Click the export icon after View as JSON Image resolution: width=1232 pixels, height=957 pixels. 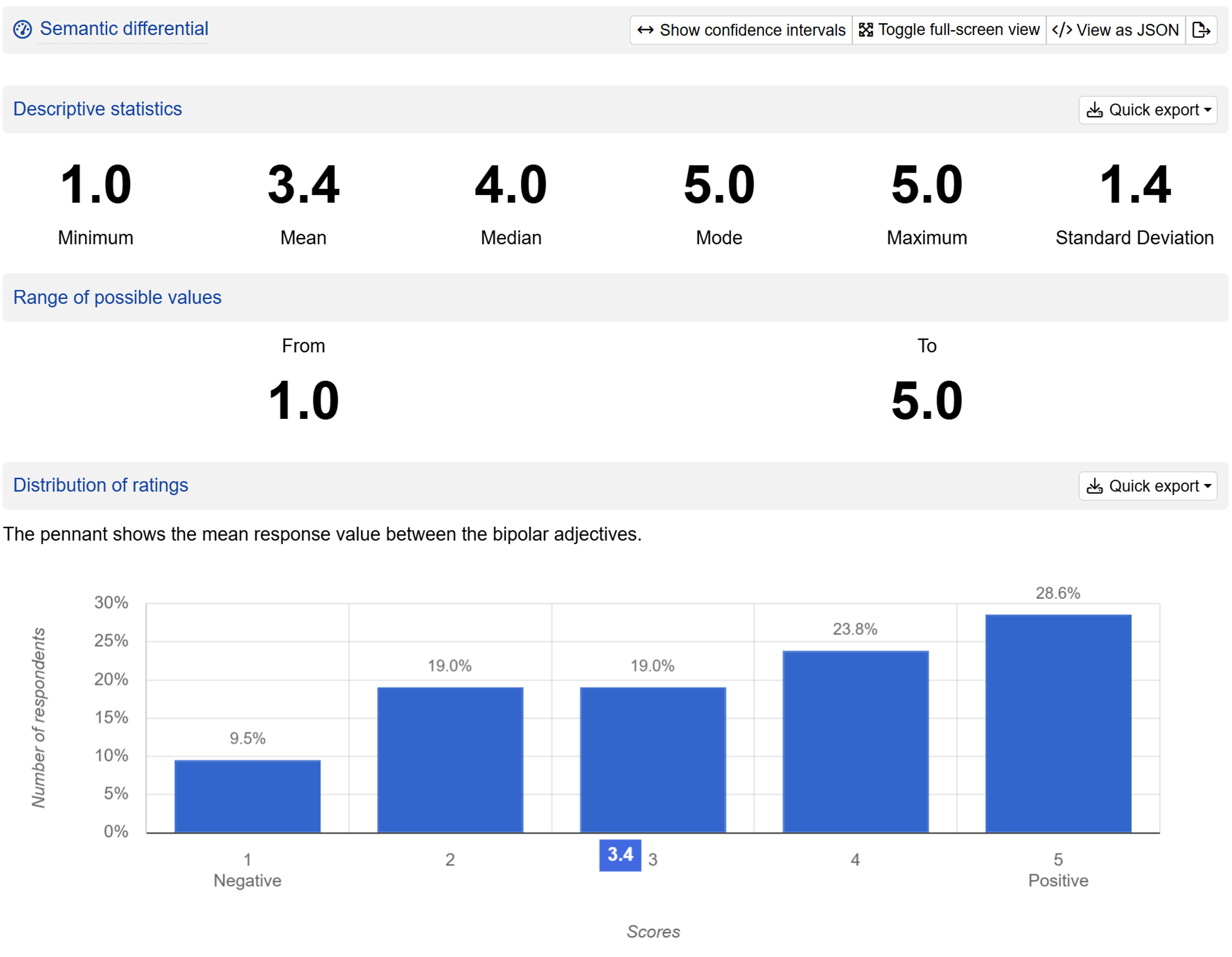coord(1201,30)
